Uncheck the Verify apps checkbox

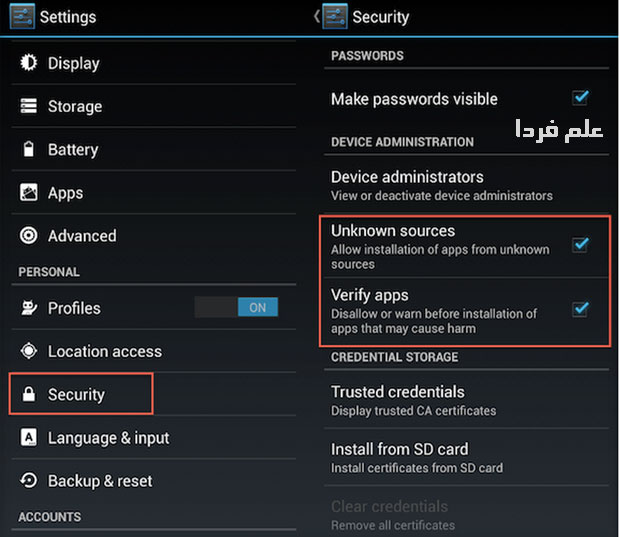(580, 309)
